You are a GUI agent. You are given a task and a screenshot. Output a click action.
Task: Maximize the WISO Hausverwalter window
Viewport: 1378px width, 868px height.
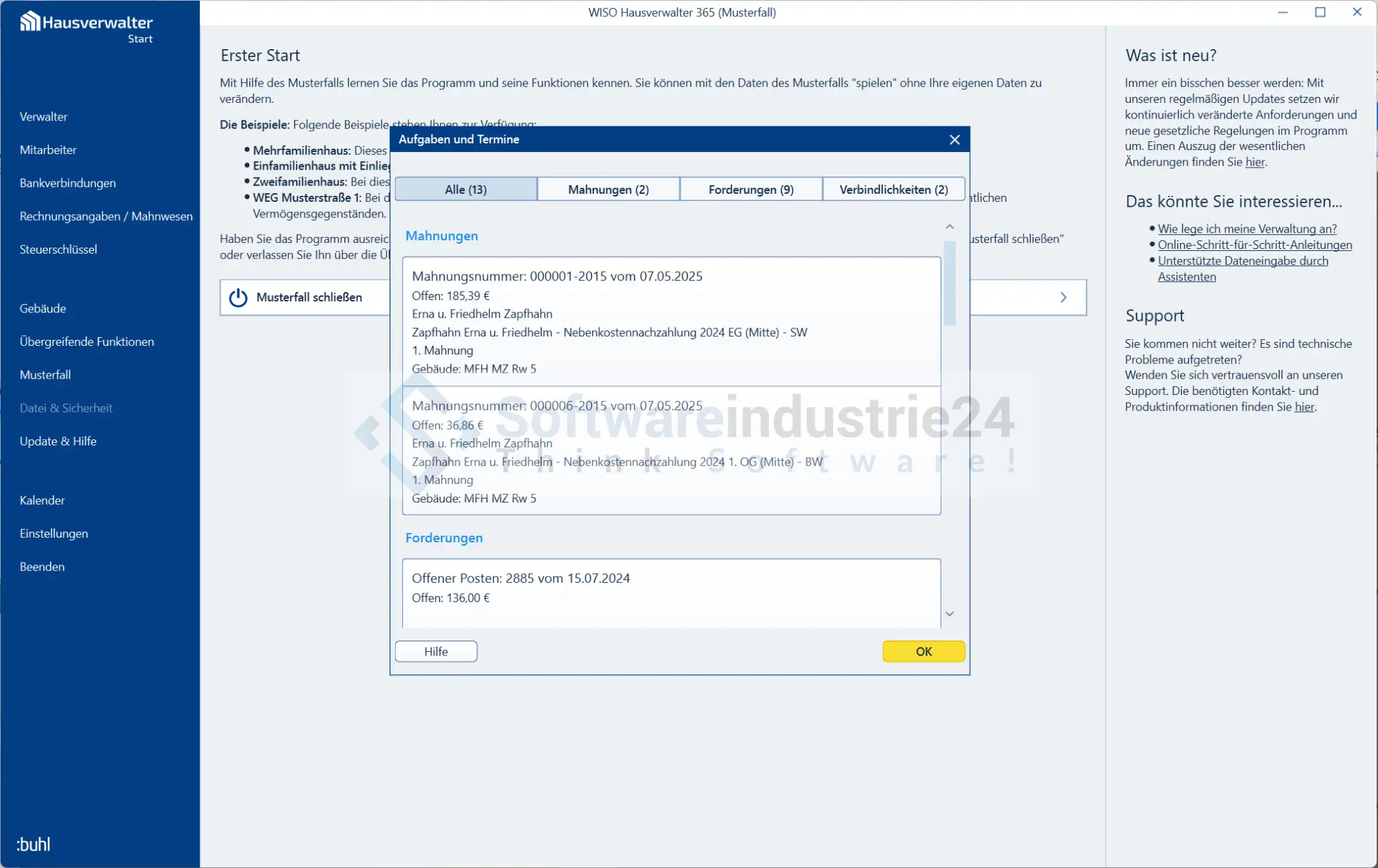[1319, 12]
